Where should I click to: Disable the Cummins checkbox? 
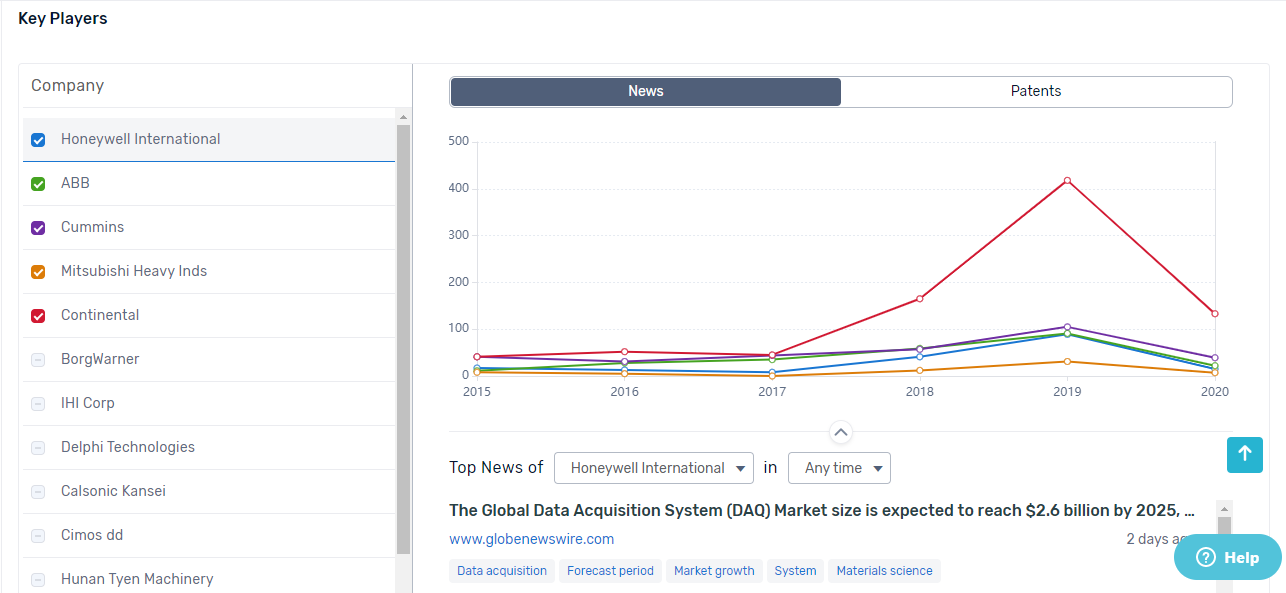[38, 228]
